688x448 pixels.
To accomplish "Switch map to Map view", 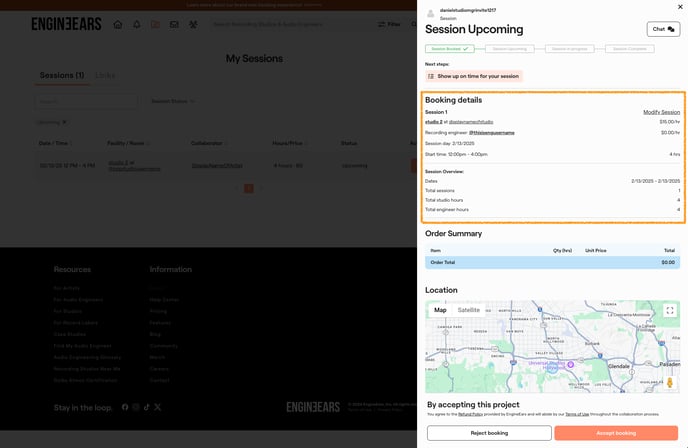I will (440, 310).
